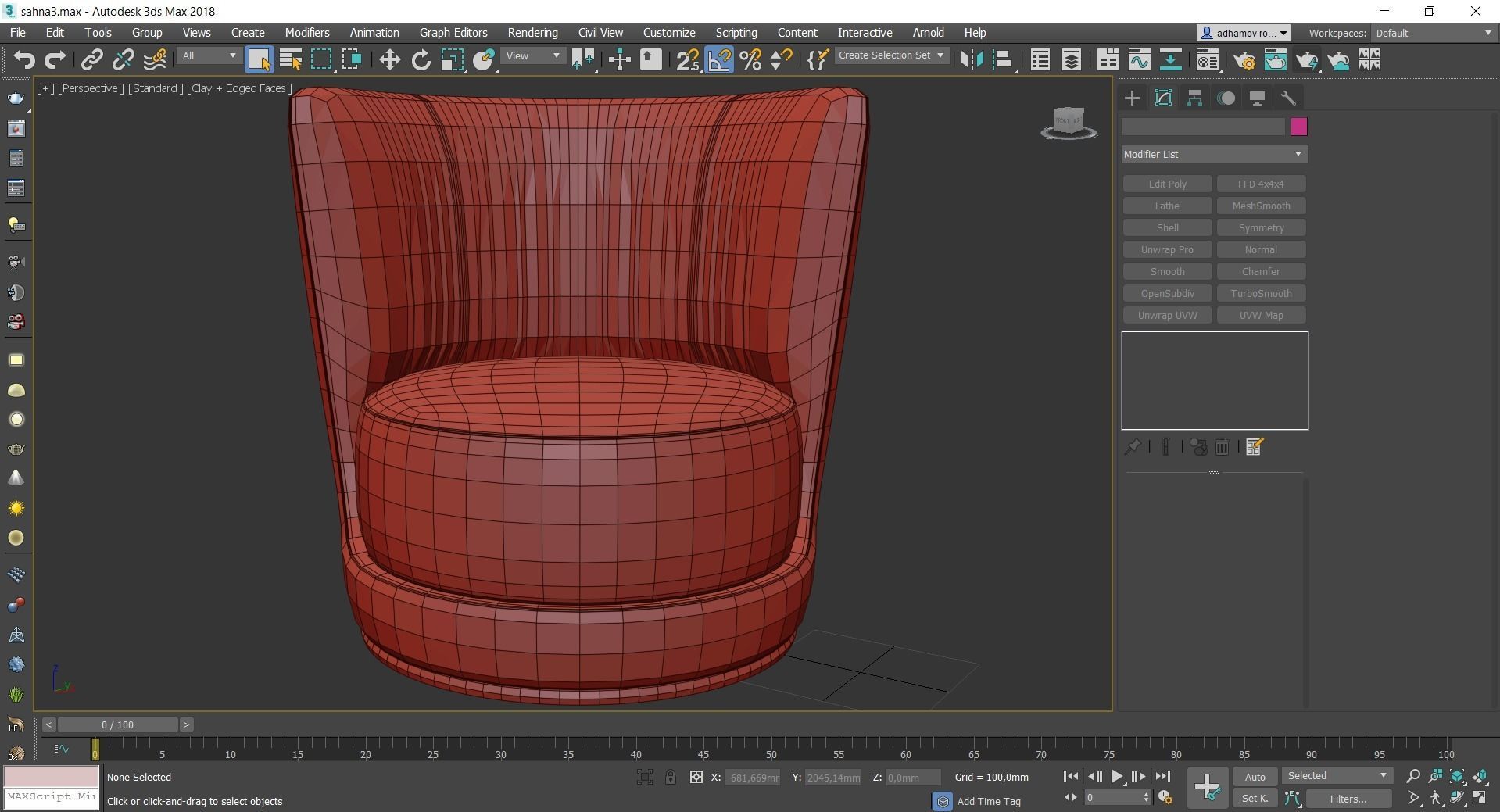Open the Arnold menu
Image resolution: width=1500 pixels, height=812 pixels.
(x=928, y=33)
